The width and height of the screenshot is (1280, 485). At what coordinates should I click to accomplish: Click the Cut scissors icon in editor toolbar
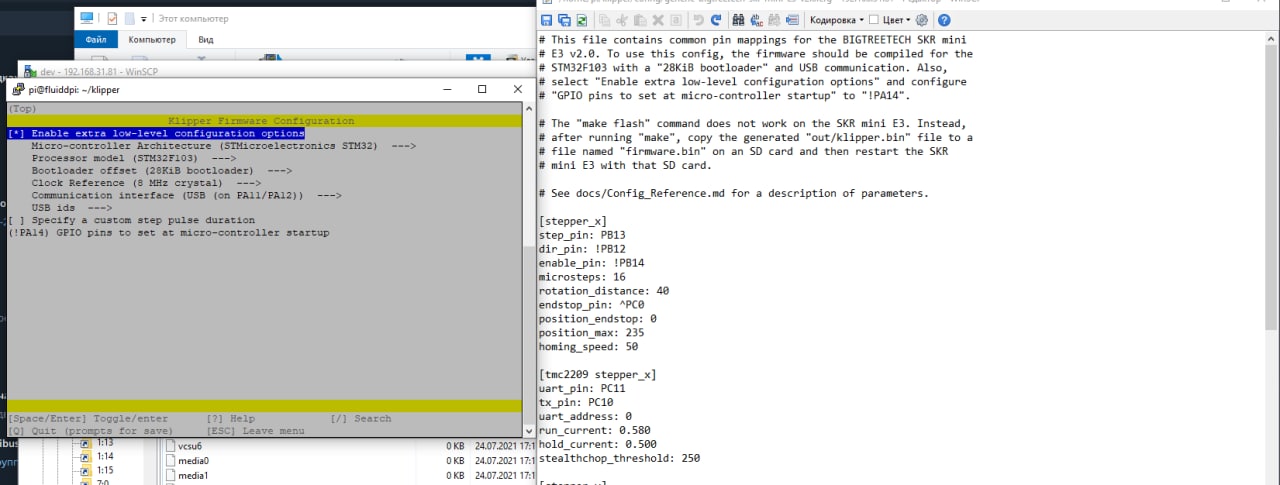click(x=622, y=20)
